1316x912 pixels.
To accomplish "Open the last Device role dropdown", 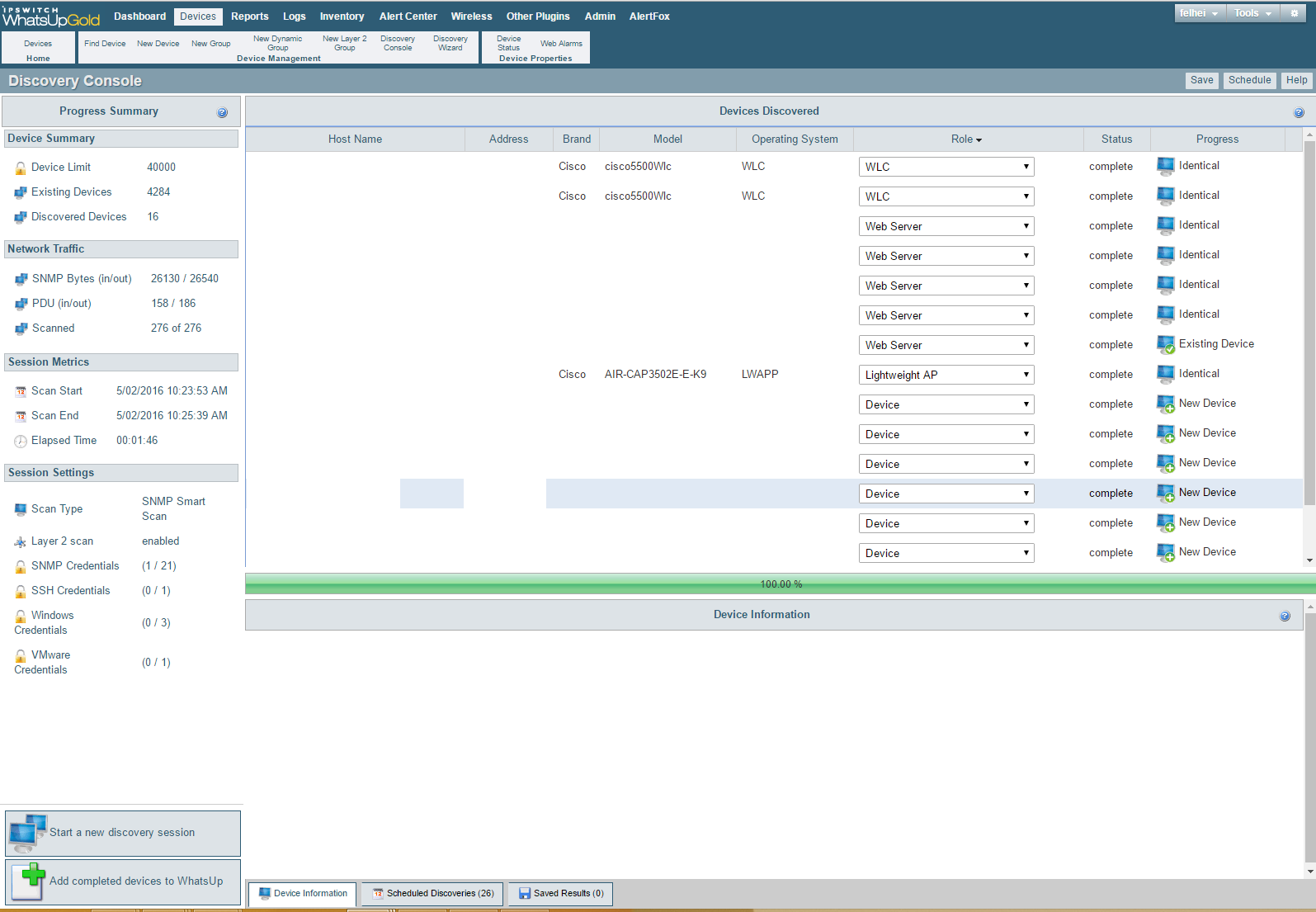I will pyautogui.click(x=946, y=553).
